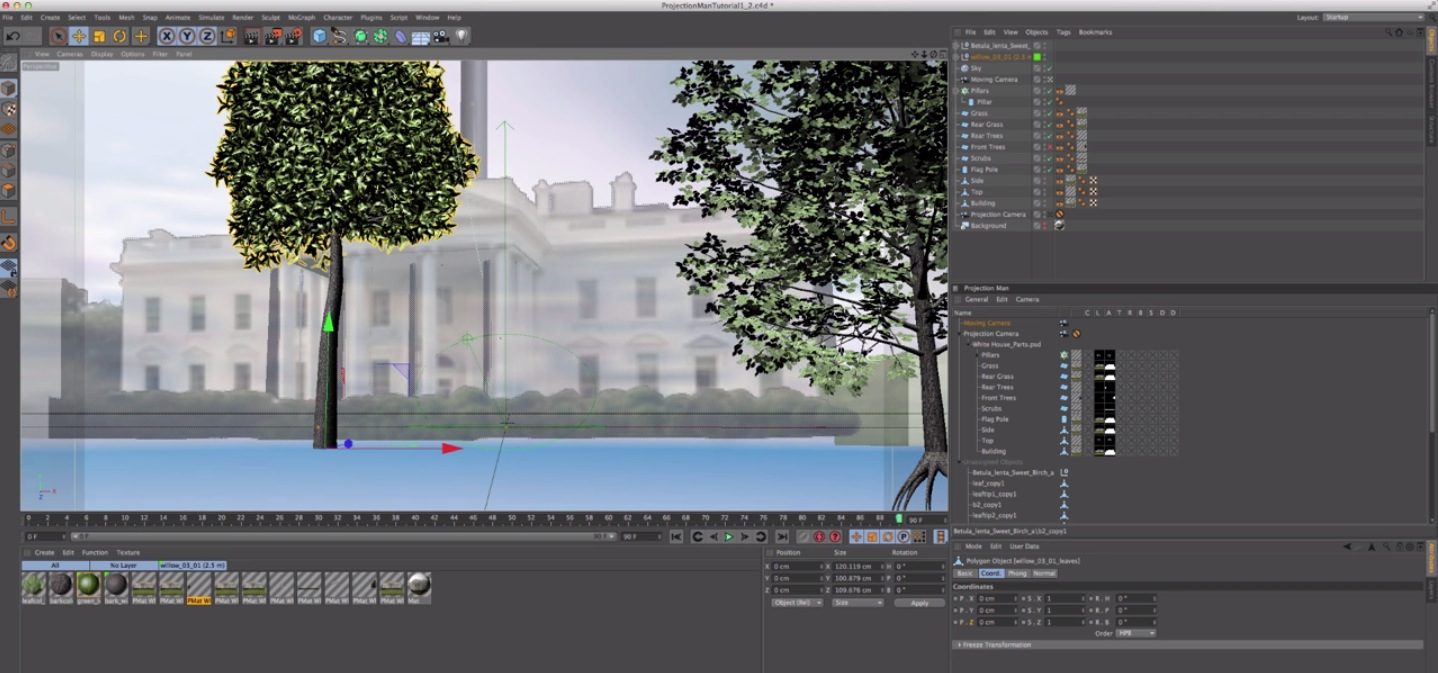The image size is (1438, 673).
Task: Toggle the Grass layer's enable checkmark
Action: point(1049,113)
